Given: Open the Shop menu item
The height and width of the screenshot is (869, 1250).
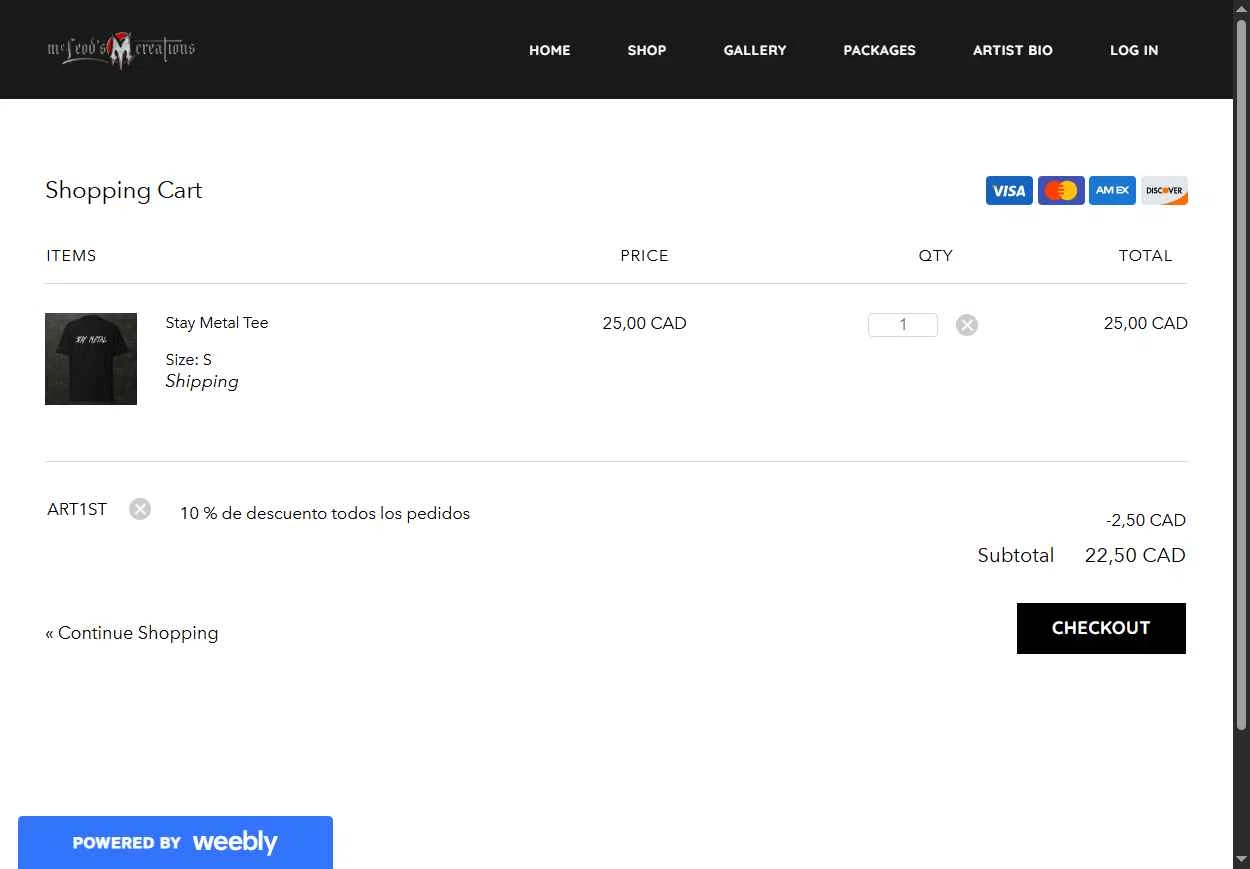Looking at the screenshot, I should pos(647,50).
